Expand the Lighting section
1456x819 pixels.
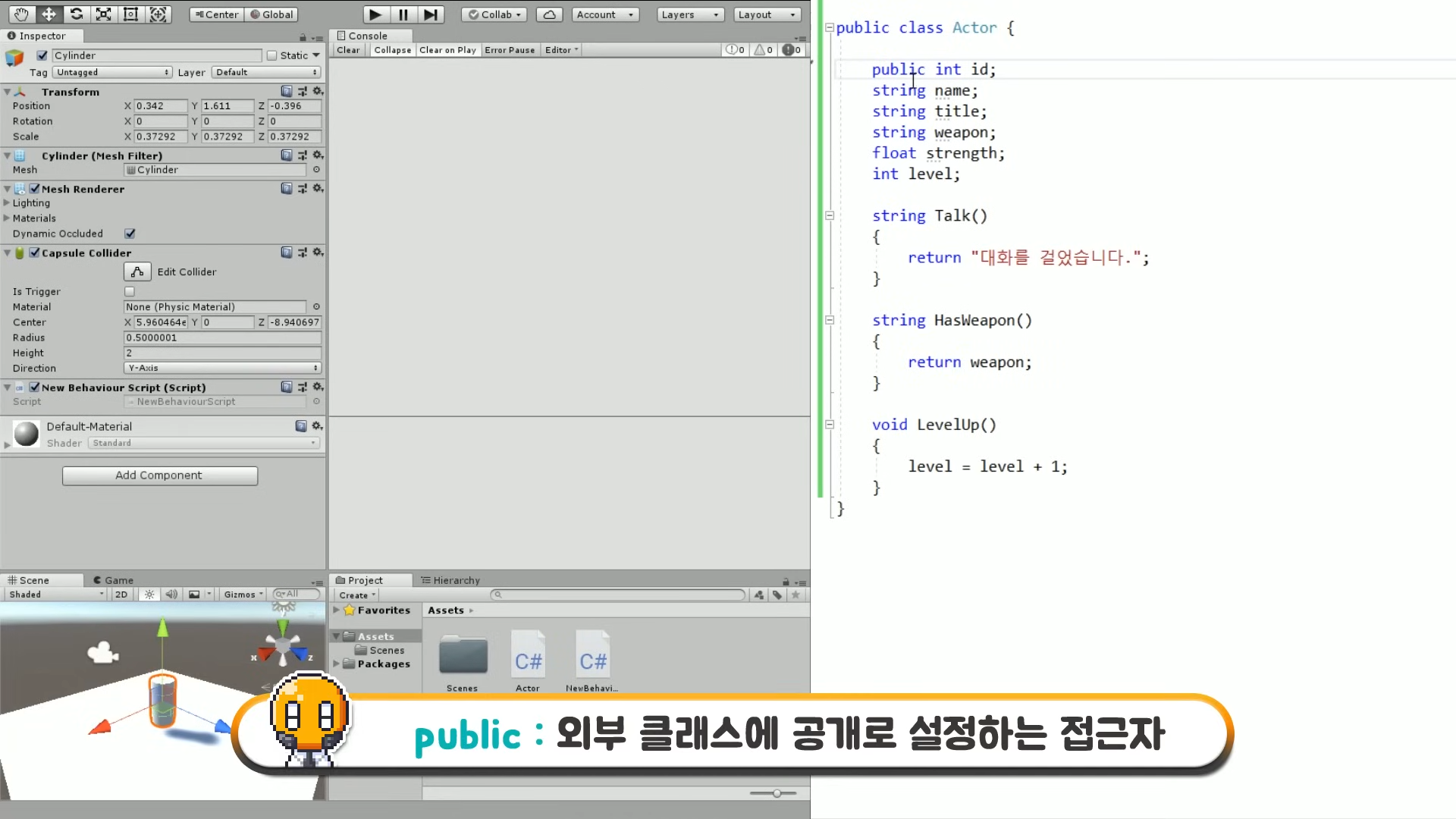7,203
